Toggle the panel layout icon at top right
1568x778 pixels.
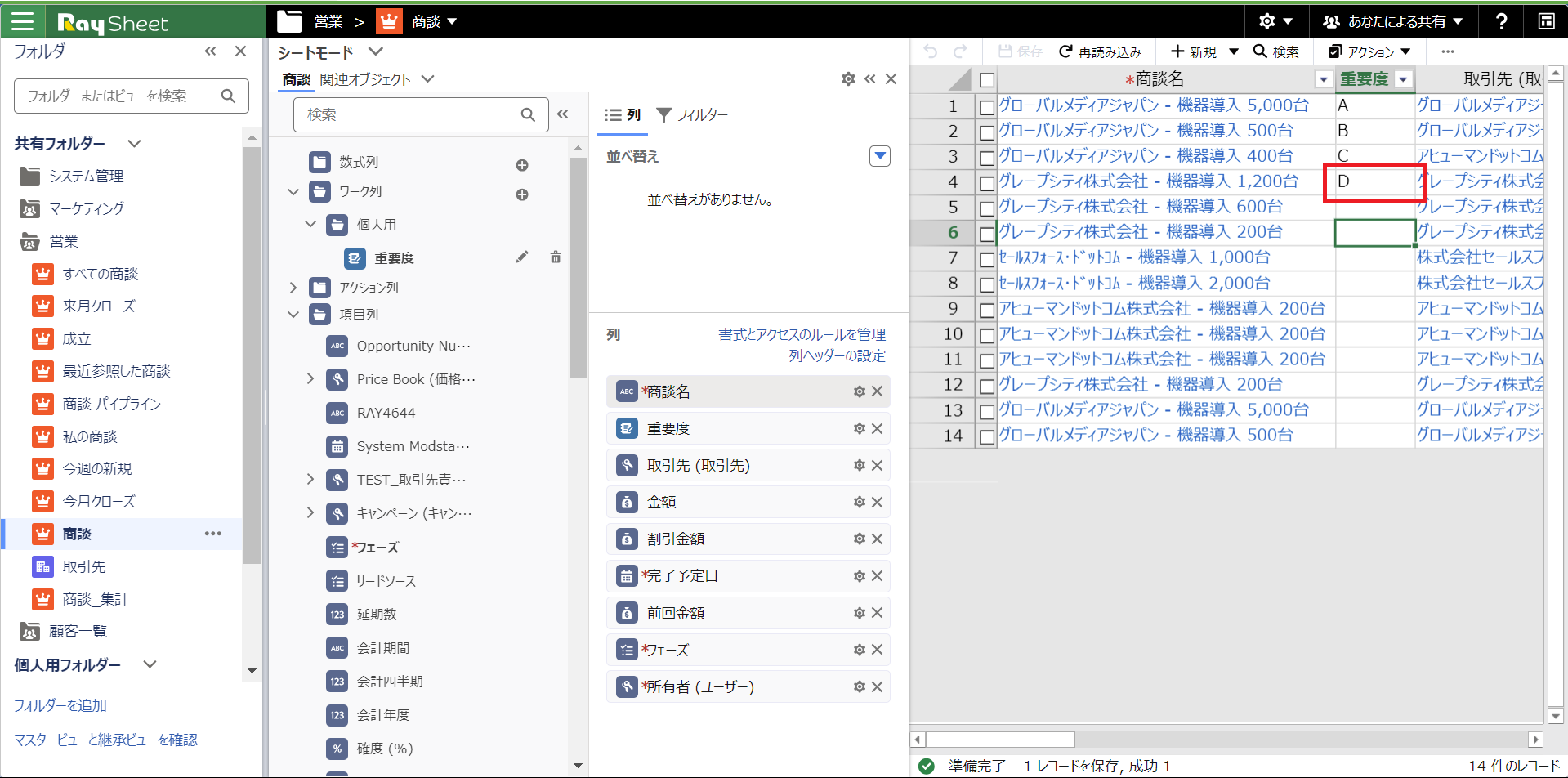[x=1546, y=21]
